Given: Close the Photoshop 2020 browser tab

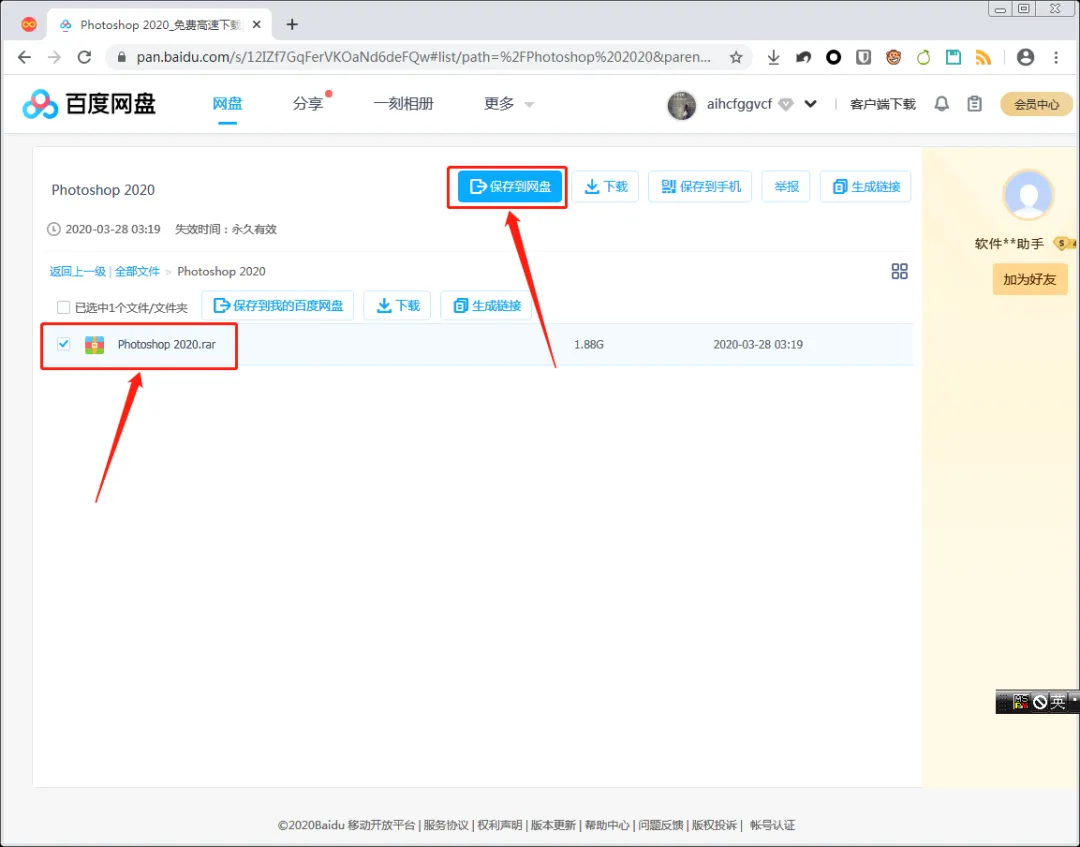Looking at the screenshot, I should point(257,25).
